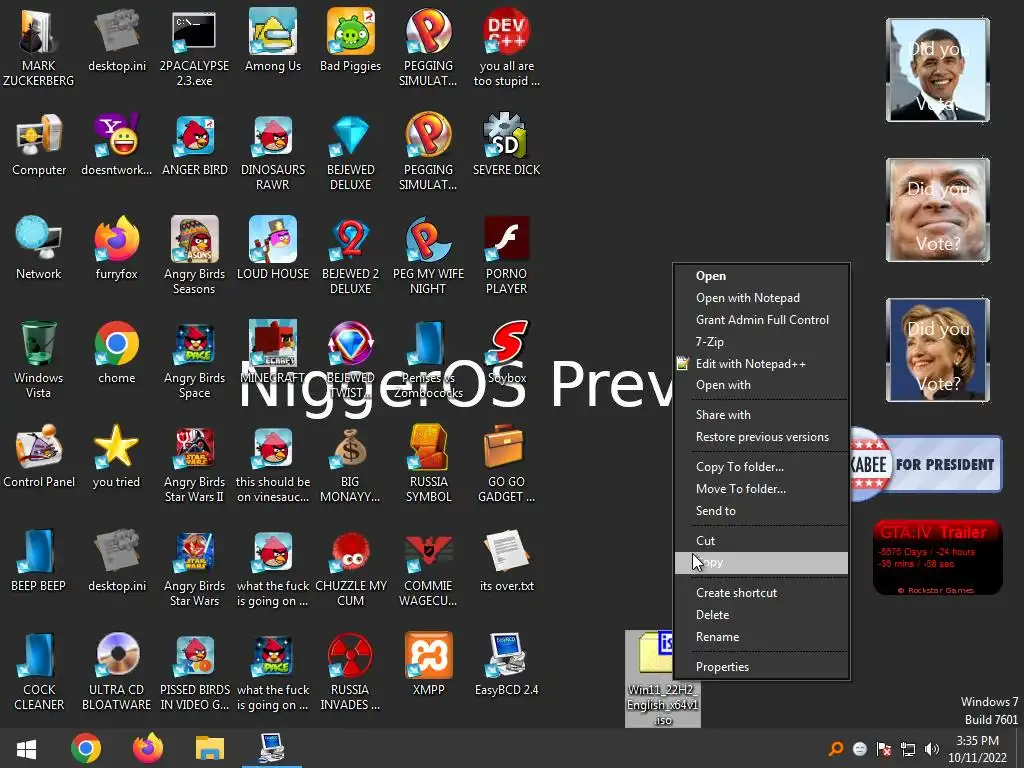Click the GTA:IV Trailer countdown gadget

pos(938,557)
